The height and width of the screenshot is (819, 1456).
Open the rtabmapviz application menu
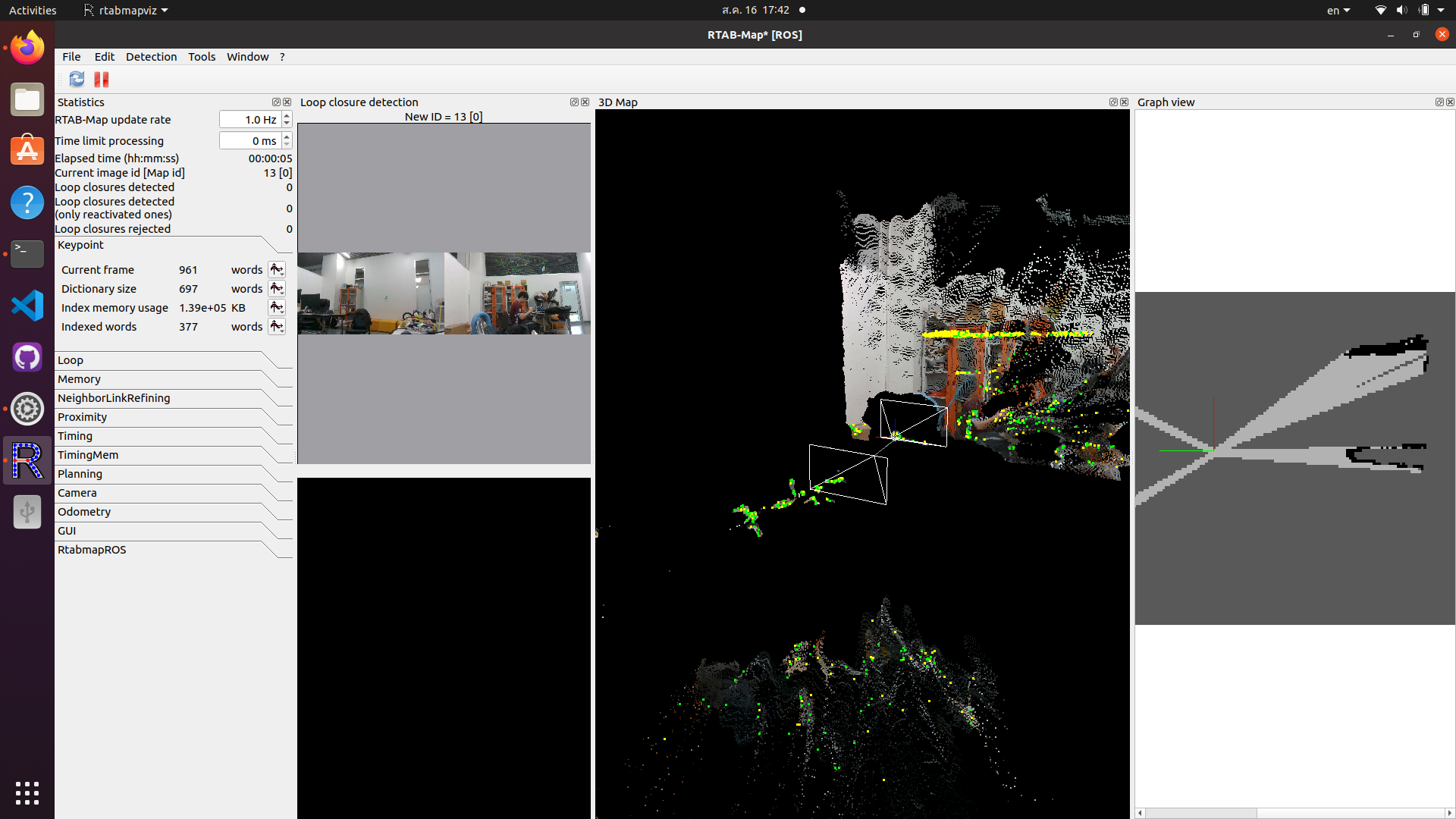point(126,10)
